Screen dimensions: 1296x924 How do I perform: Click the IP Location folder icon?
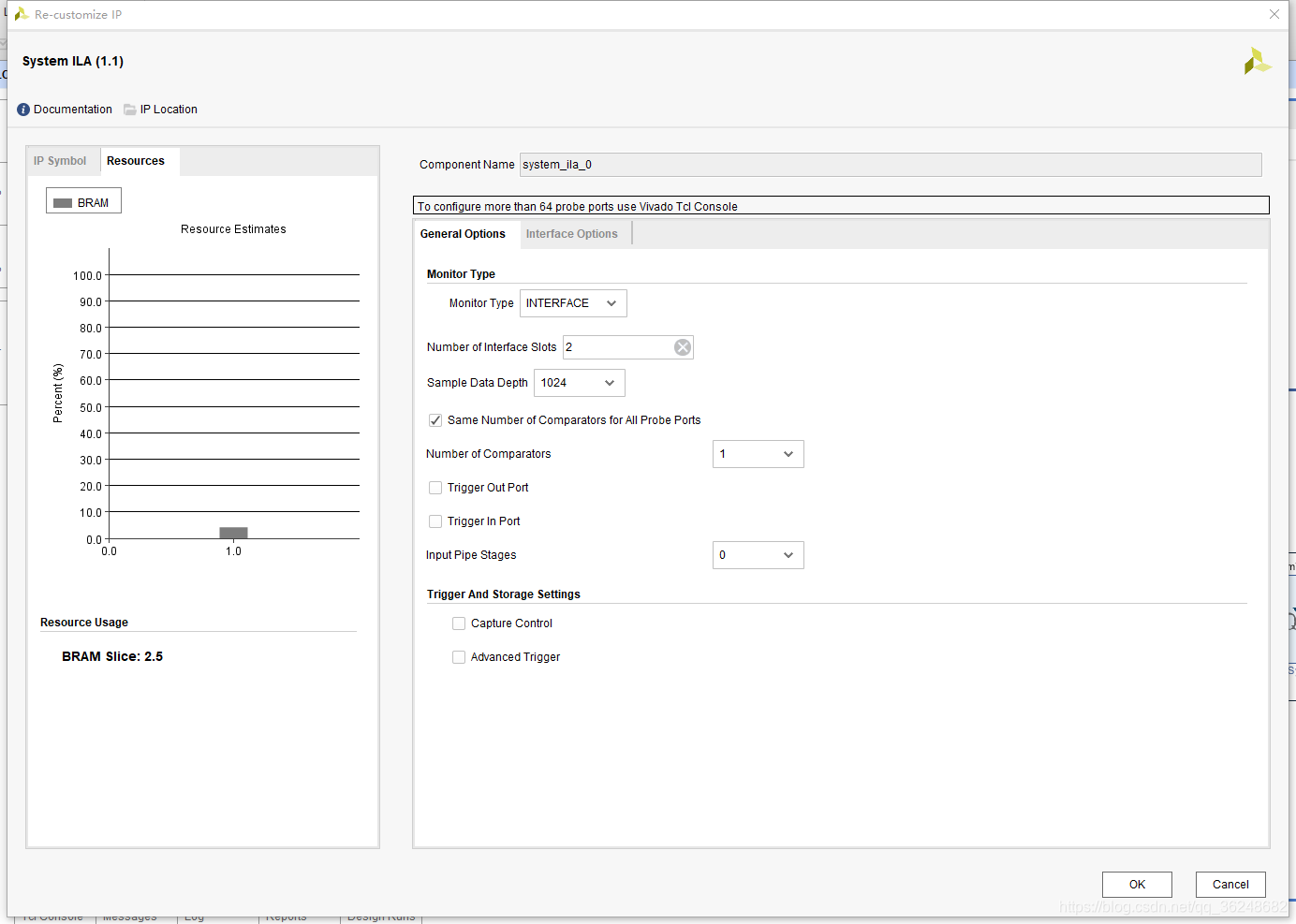click(130, 110)
